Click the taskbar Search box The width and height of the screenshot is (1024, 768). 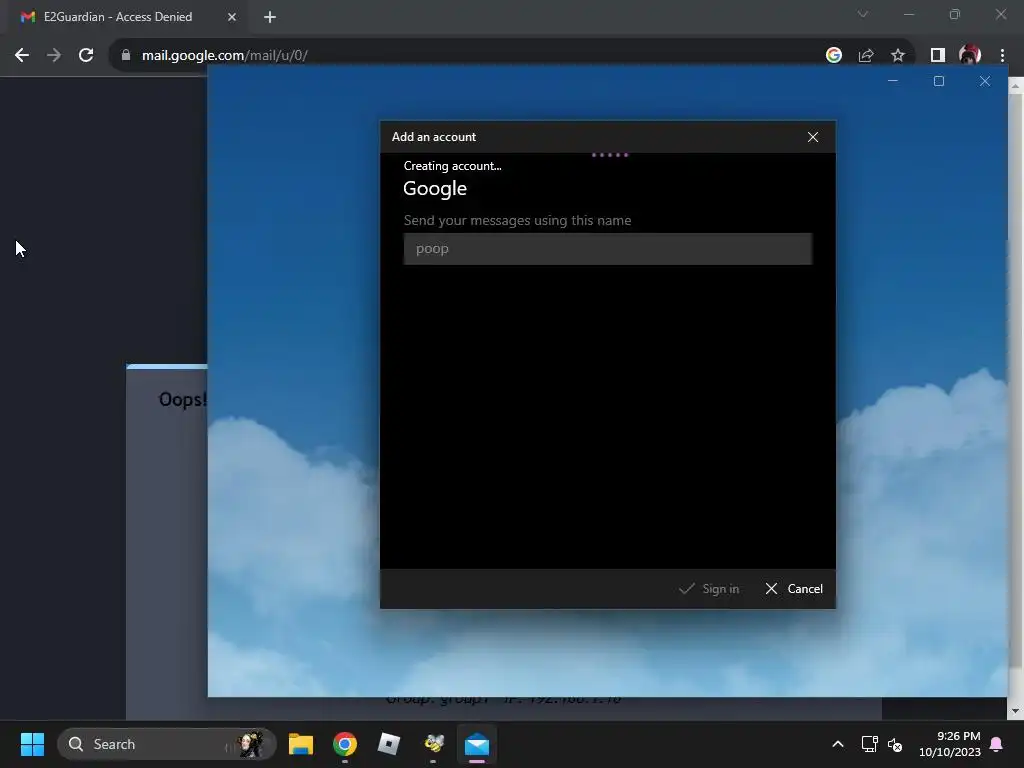coord(167,744)
